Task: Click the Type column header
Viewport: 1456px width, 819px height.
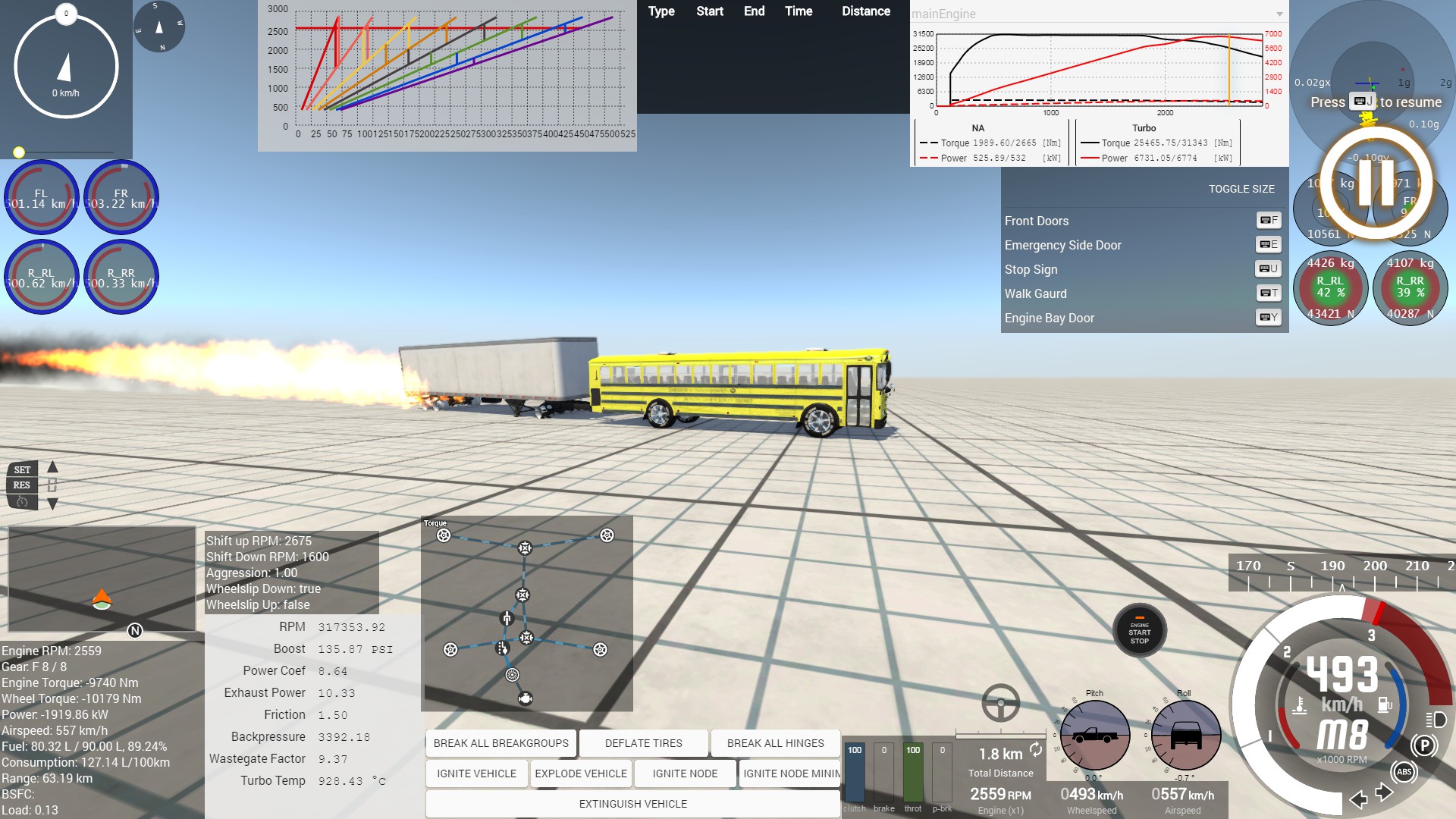Action: pos(661,11)
